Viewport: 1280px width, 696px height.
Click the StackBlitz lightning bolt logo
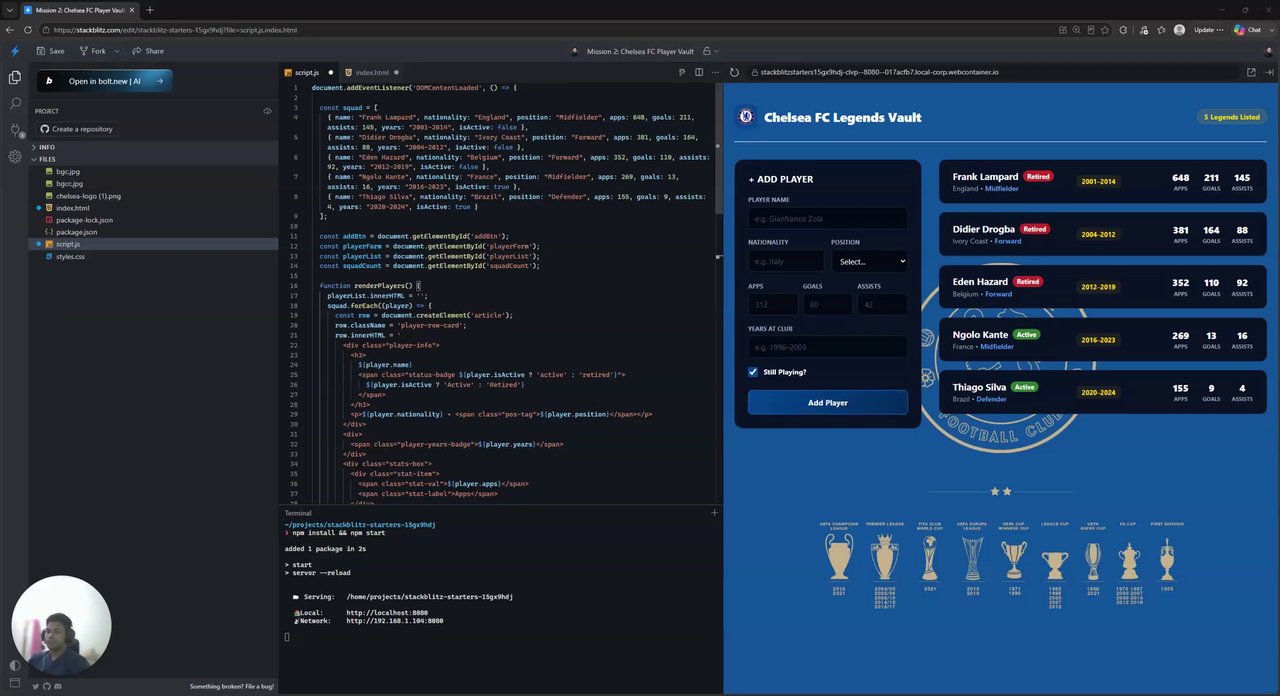coord(14,51)
